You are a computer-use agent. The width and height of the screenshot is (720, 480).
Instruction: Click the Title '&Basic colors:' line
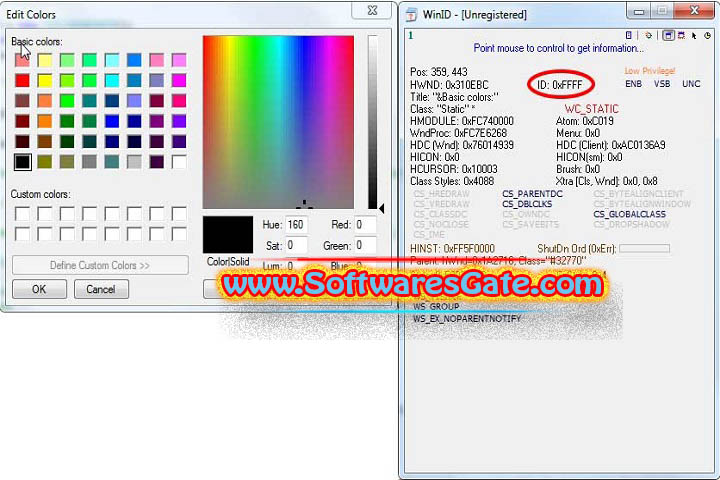click(454, 97)
